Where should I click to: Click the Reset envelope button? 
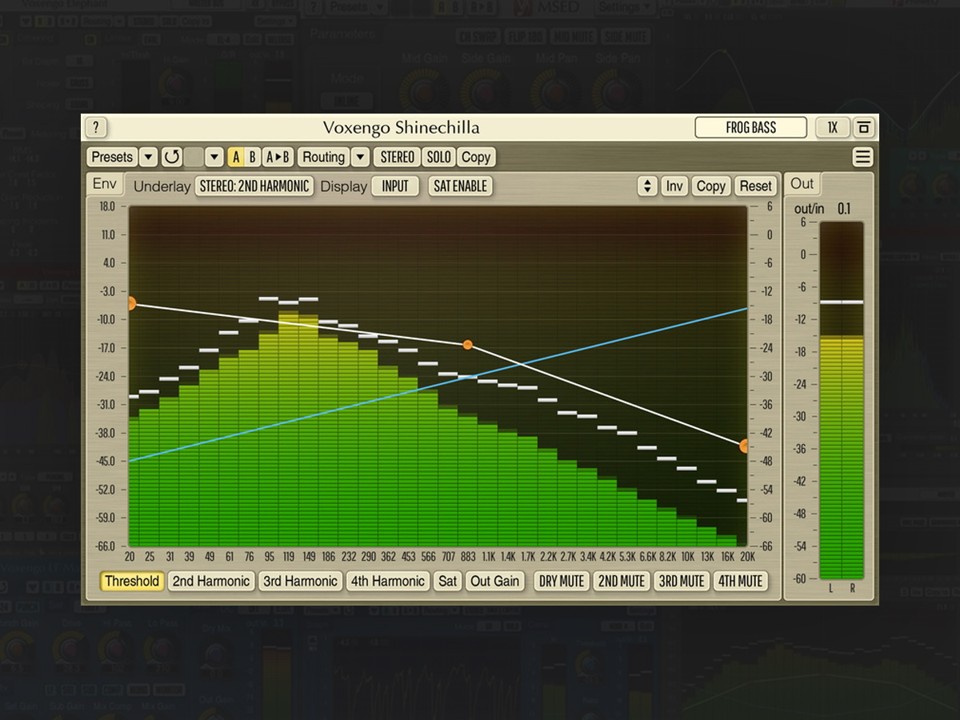(x=756, y=186)
